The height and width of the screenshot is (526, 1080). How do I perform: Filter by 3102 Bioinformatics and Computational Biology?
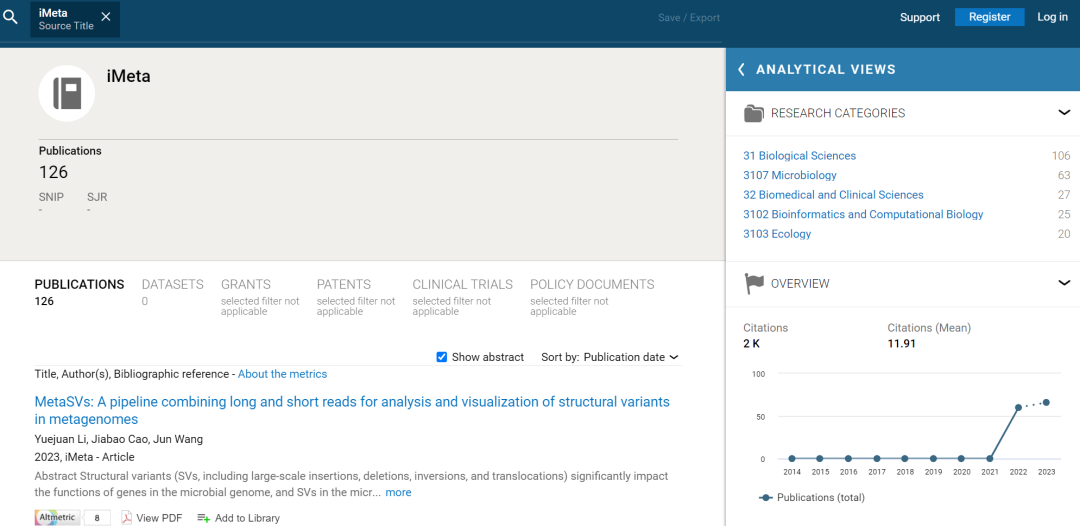tap(863, 214)
